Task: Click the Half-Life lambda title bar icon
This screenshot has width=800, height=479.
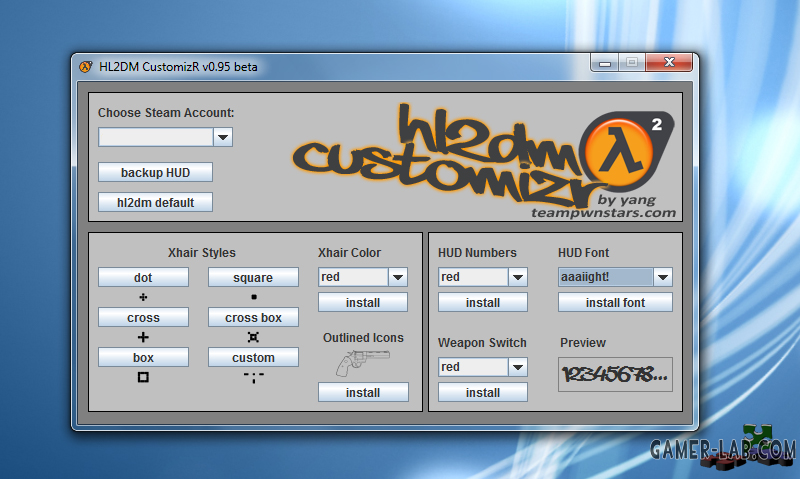Action: point(85,67)
